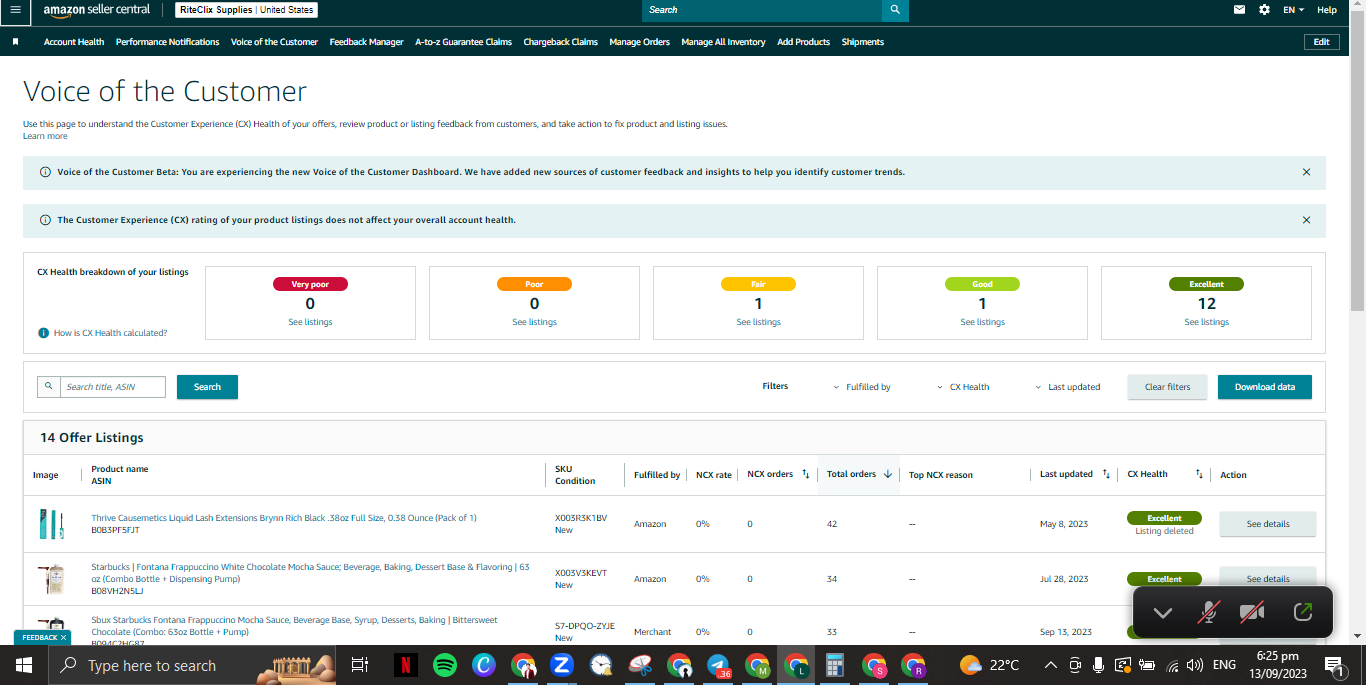Dismiss the CX rating account health banner
Screen dimensions: 1366x685
pos(1306,220)
